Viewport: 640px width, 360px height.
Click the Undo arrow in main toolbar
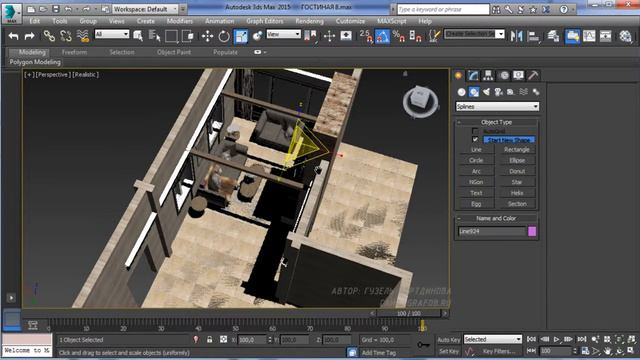(x=13, y=36)
